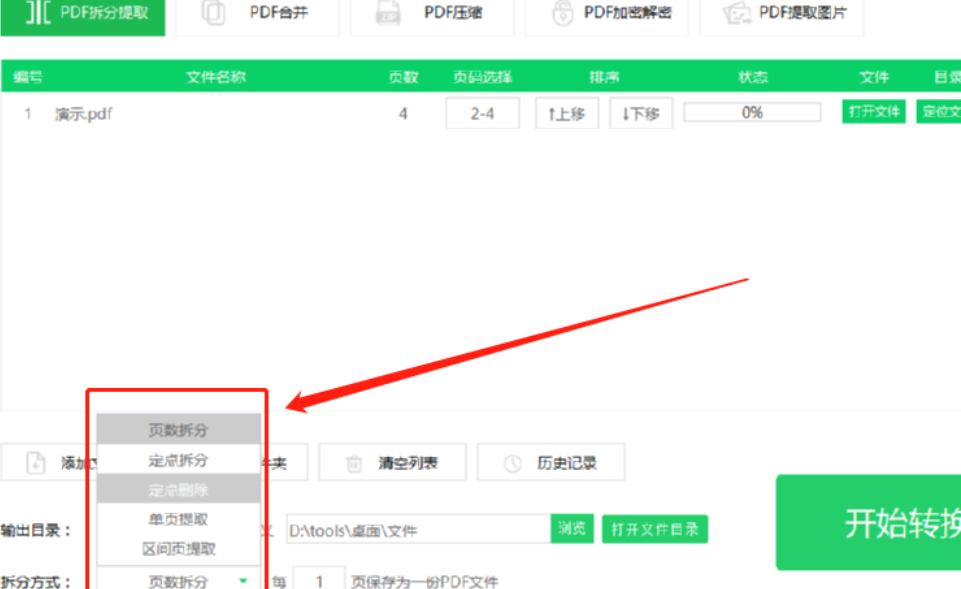Click the PDF compress zip icon
The height and width of the screenshot is (589, 961).
tap(388, 12)
